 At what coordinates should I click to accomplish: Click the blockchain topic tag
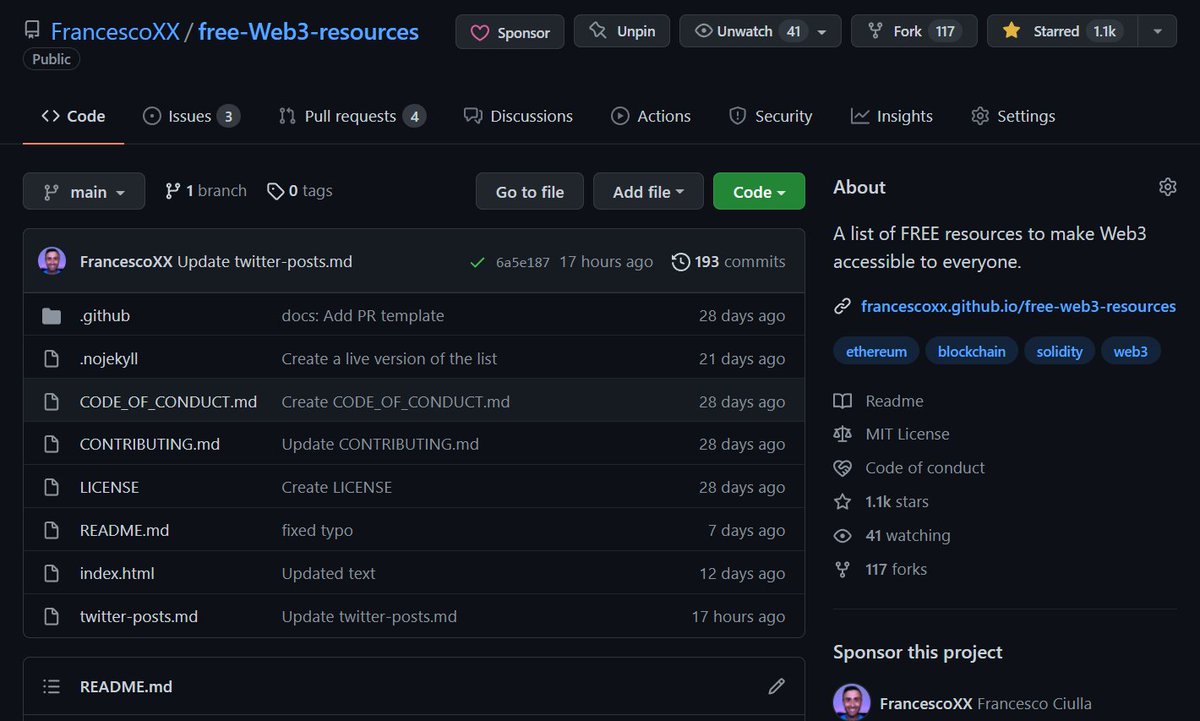tap(972, 352)
